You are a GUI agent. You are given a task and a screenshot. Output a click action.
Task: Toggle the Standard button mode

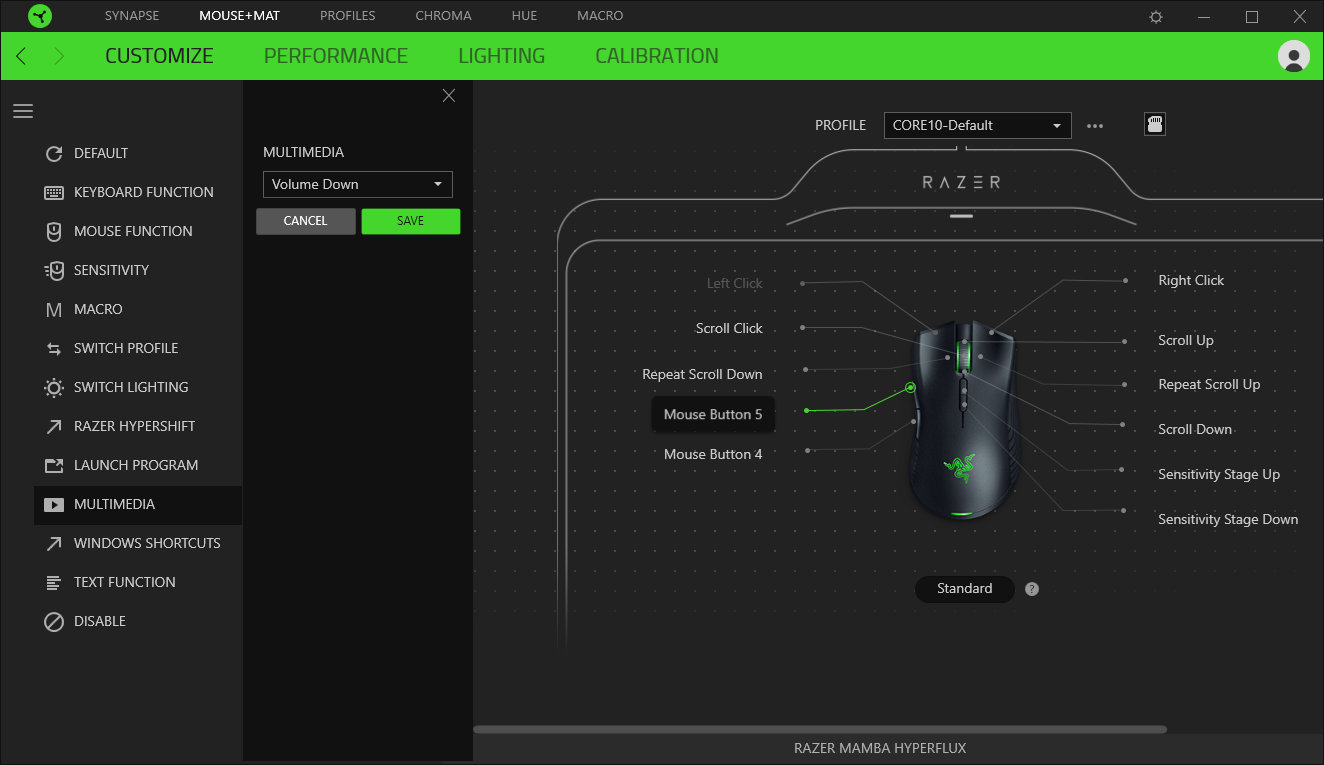pyautogui.click(x=964, y=589)
